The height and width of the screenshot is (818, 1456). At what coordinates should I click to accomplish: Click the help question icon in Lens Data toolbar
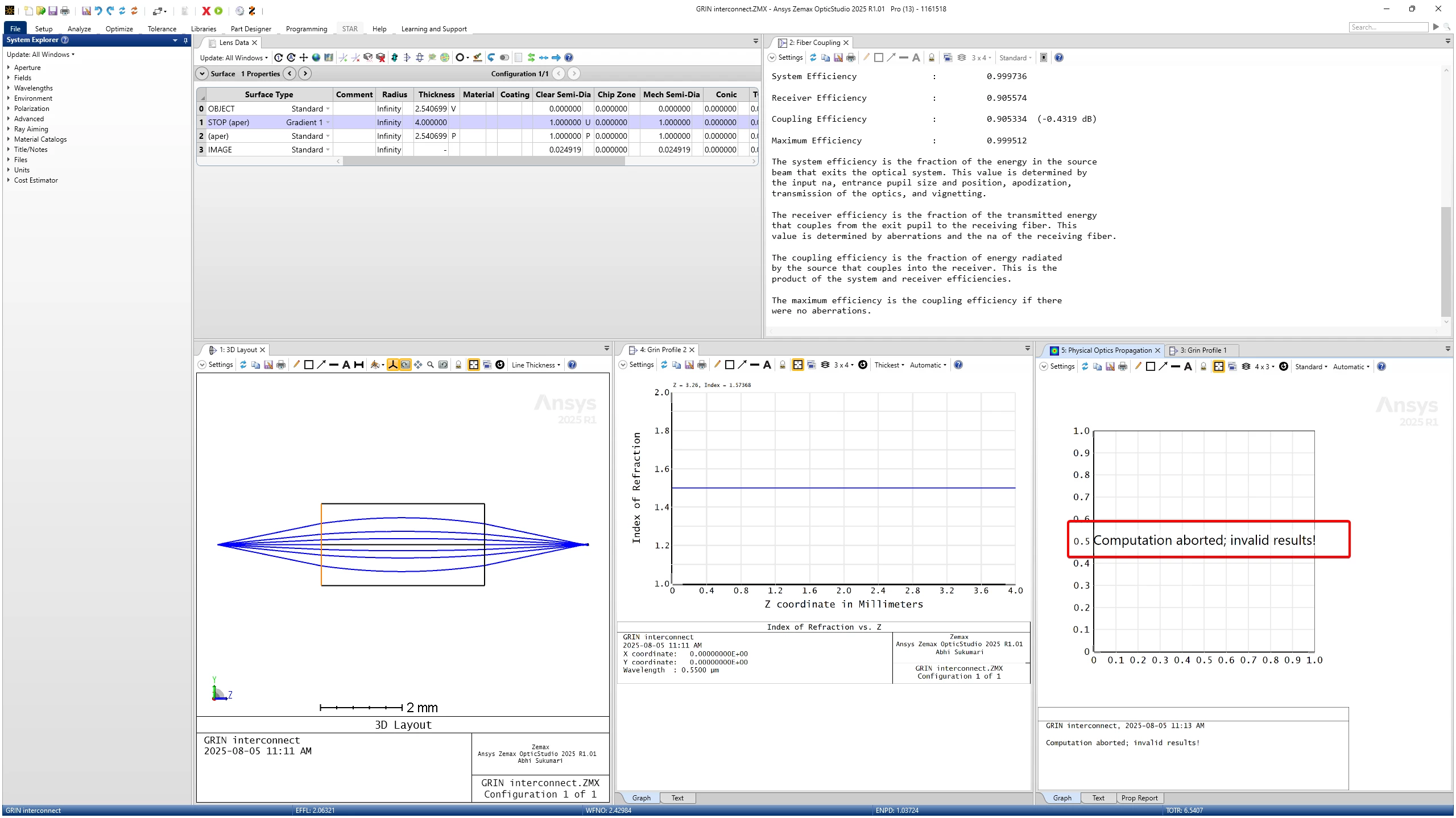pyautogui.click(x=569, y=57)
